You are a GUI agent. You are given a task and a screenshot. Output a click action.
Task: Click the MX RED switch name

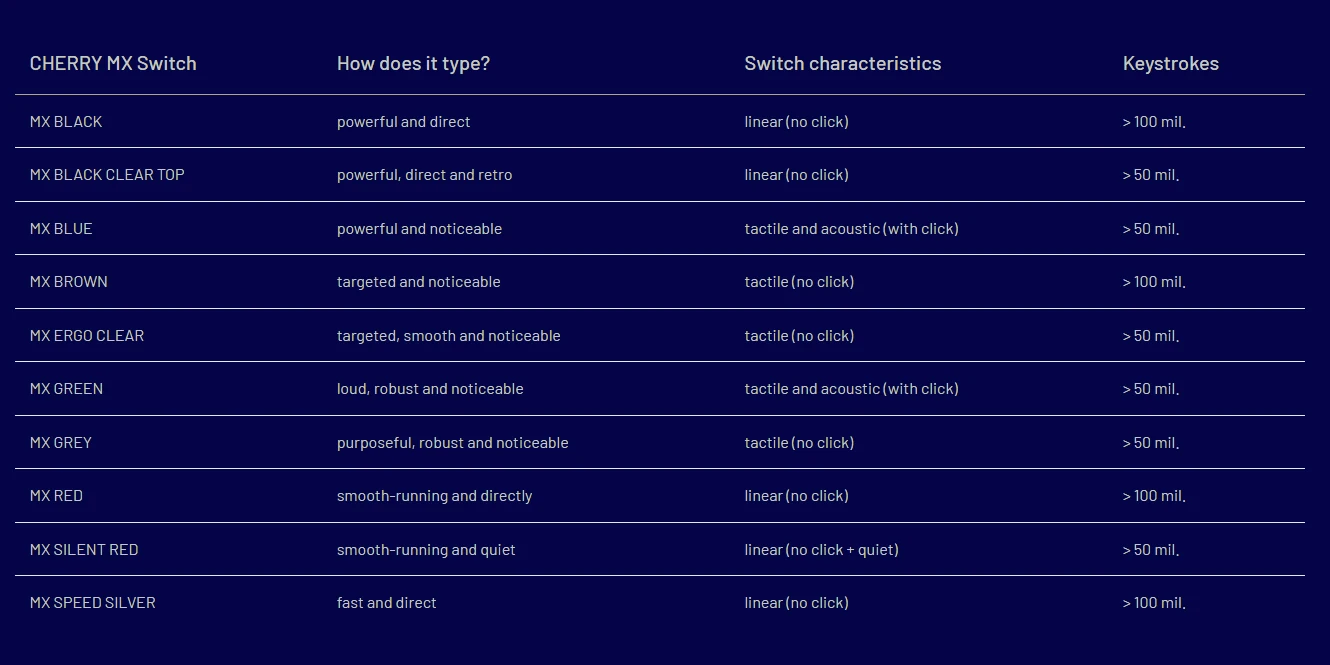[56, 496]
